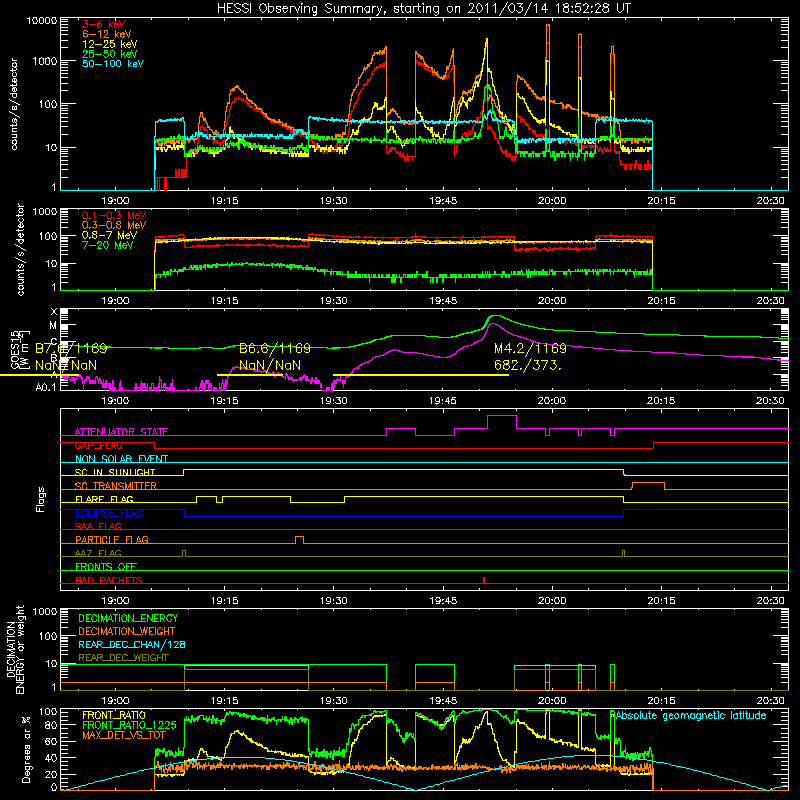
Task: Click the vertical Flags axis title
Action: [41, 499]
